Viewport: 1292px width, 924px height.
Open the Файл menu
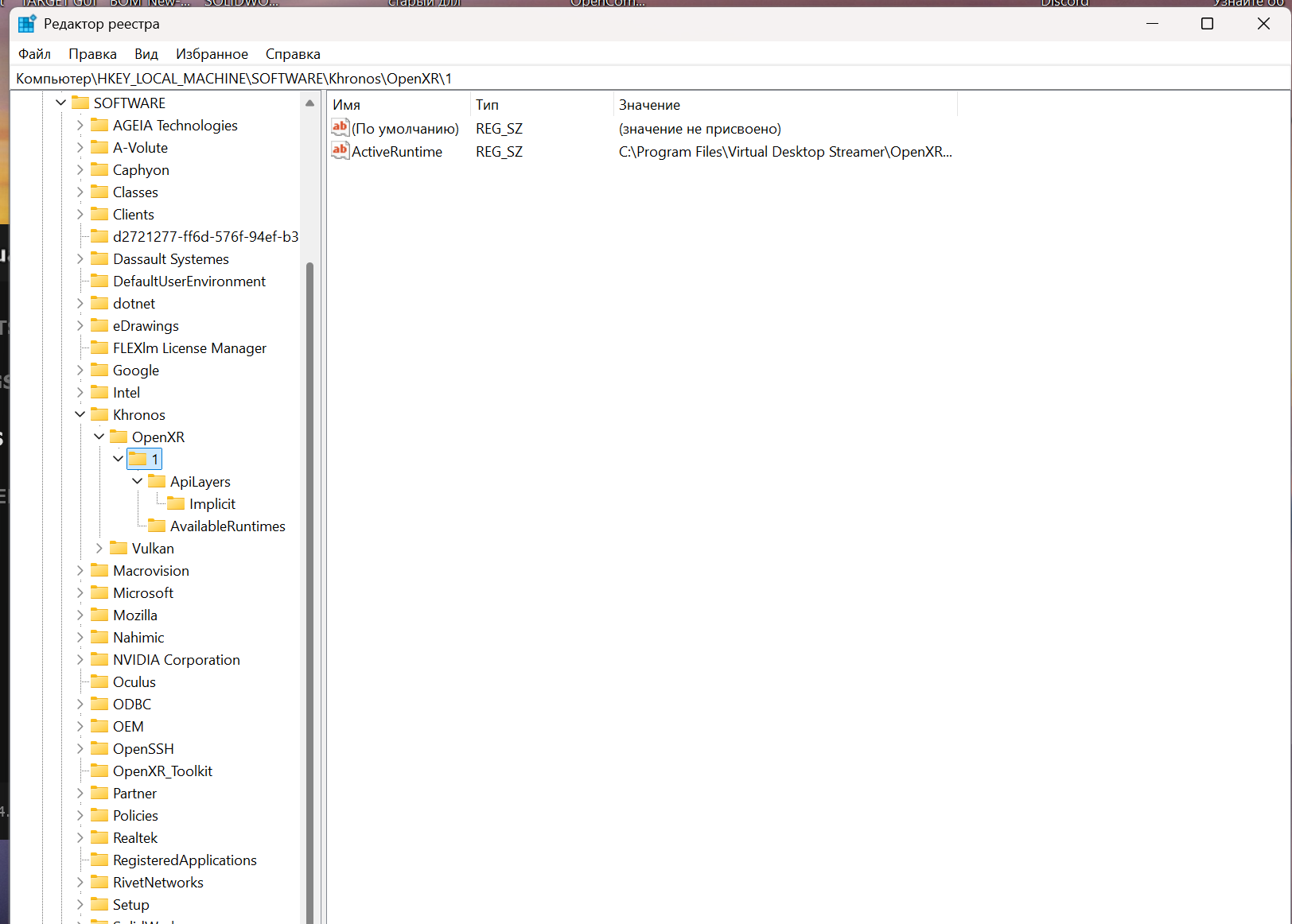[34, 54]
